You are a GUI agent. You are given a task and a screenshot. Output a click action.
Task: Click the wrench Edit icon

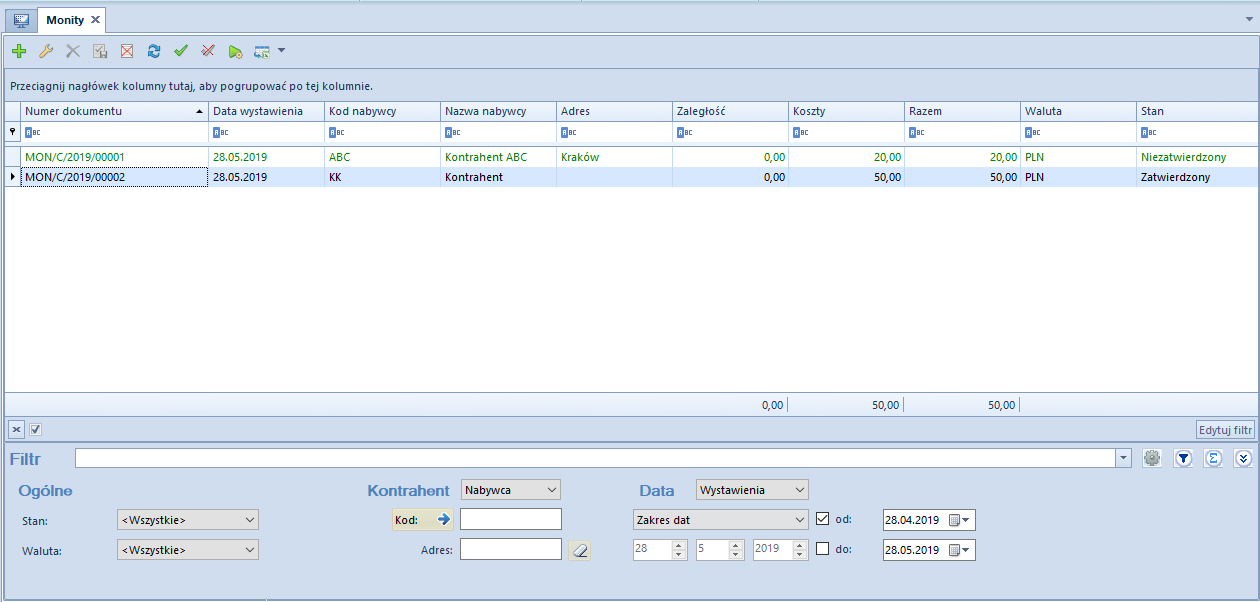[x=46, y=50]
